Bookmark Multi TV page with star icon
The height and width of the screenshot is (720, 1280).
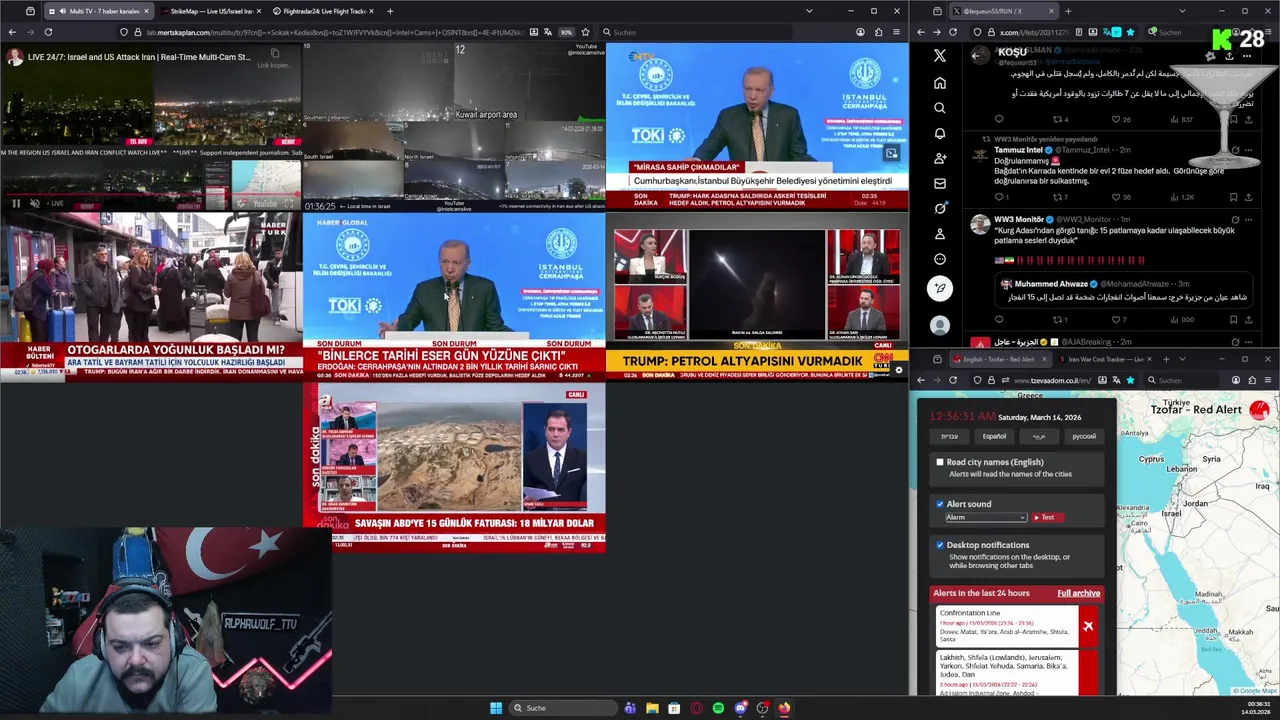(585, 32)
